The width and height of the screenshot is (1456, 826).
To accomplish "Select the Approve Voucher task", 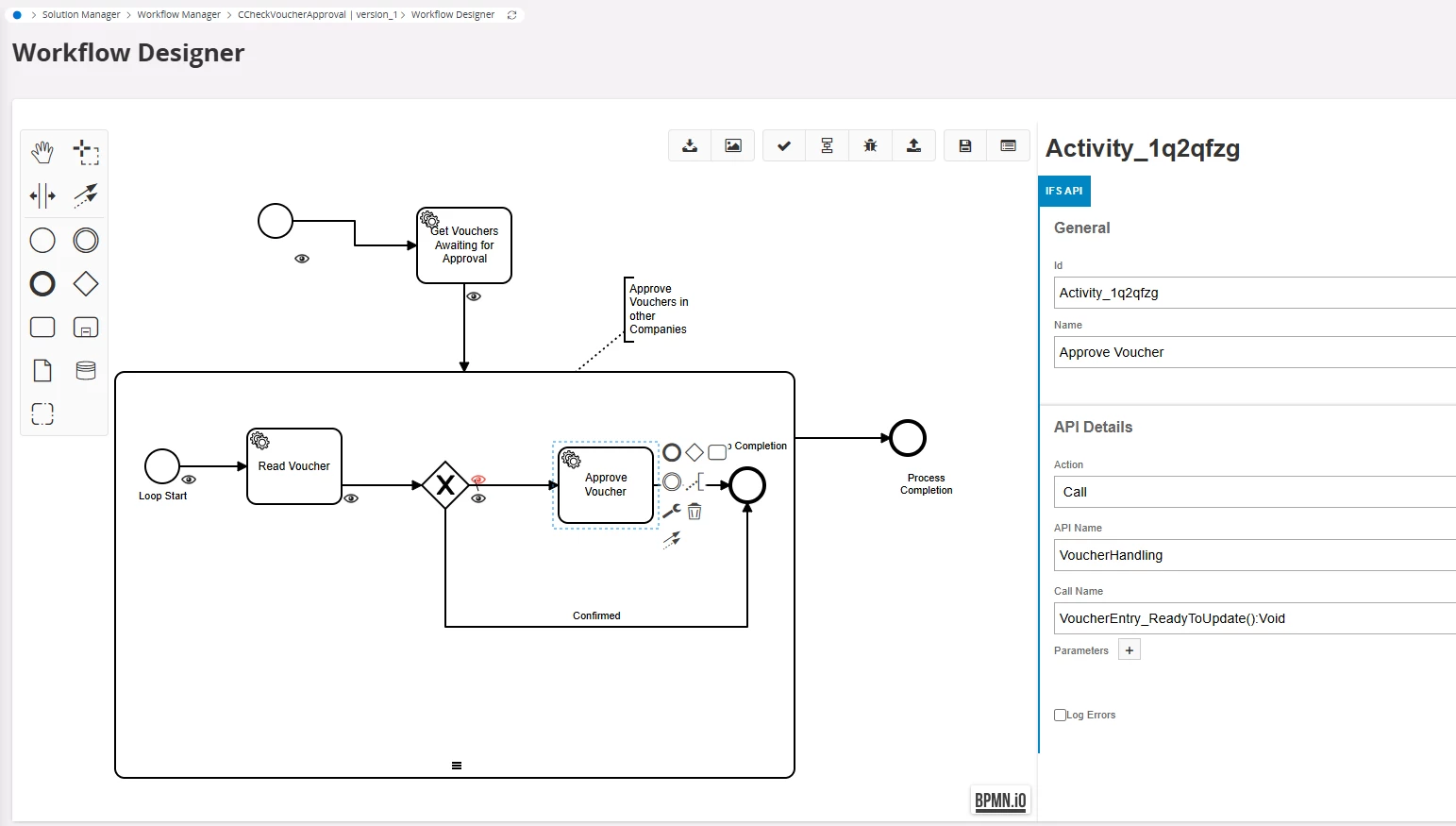I will (x=606, y=485).
